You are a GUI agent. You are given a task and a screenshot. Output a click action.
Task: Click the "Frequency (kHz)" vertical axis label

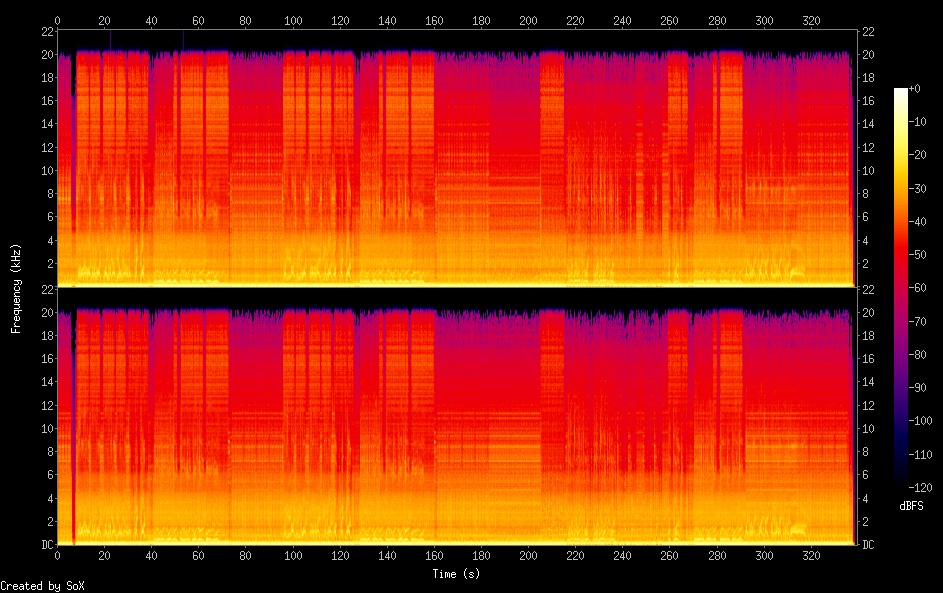[16, 288]
